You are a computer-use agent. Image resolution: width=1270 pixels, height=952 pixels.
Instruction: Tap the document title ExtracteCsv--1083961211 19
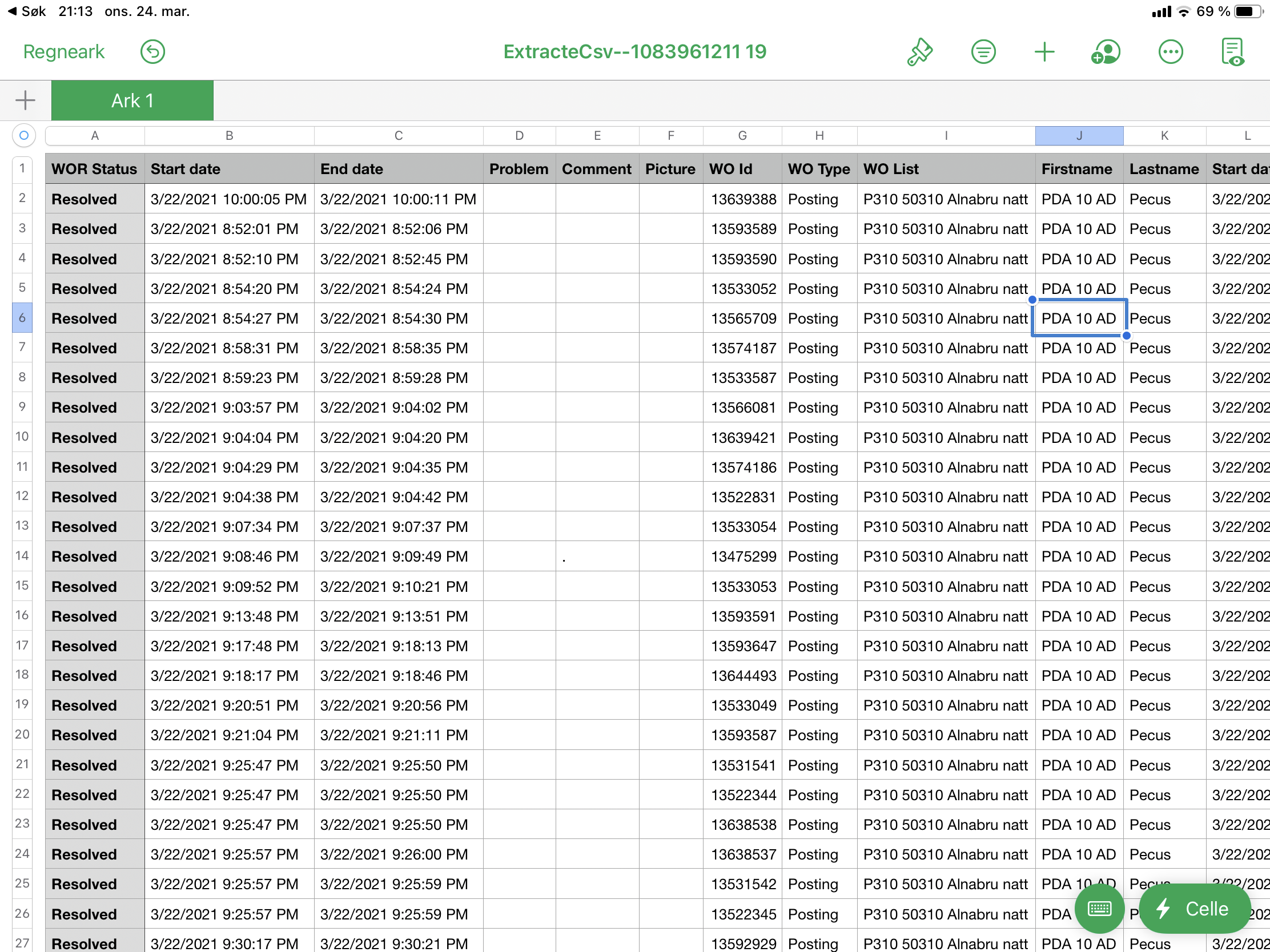(x=634, y=51)
